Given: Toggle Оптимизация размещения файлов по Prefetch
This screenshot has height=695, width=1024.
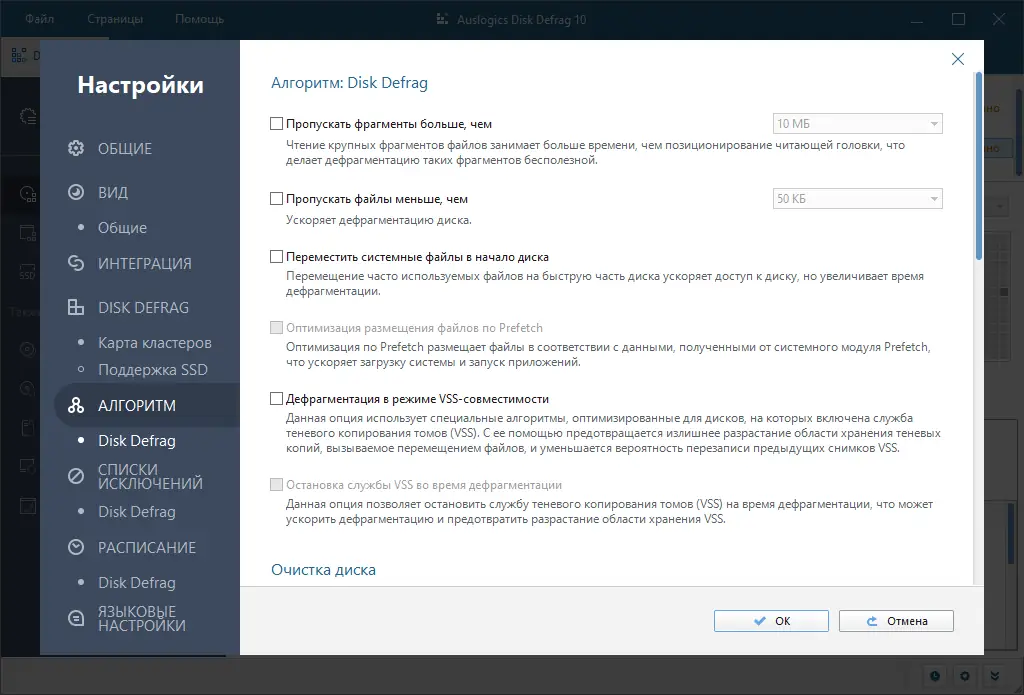Looking at the screenshot, I should tap(276, 328).
